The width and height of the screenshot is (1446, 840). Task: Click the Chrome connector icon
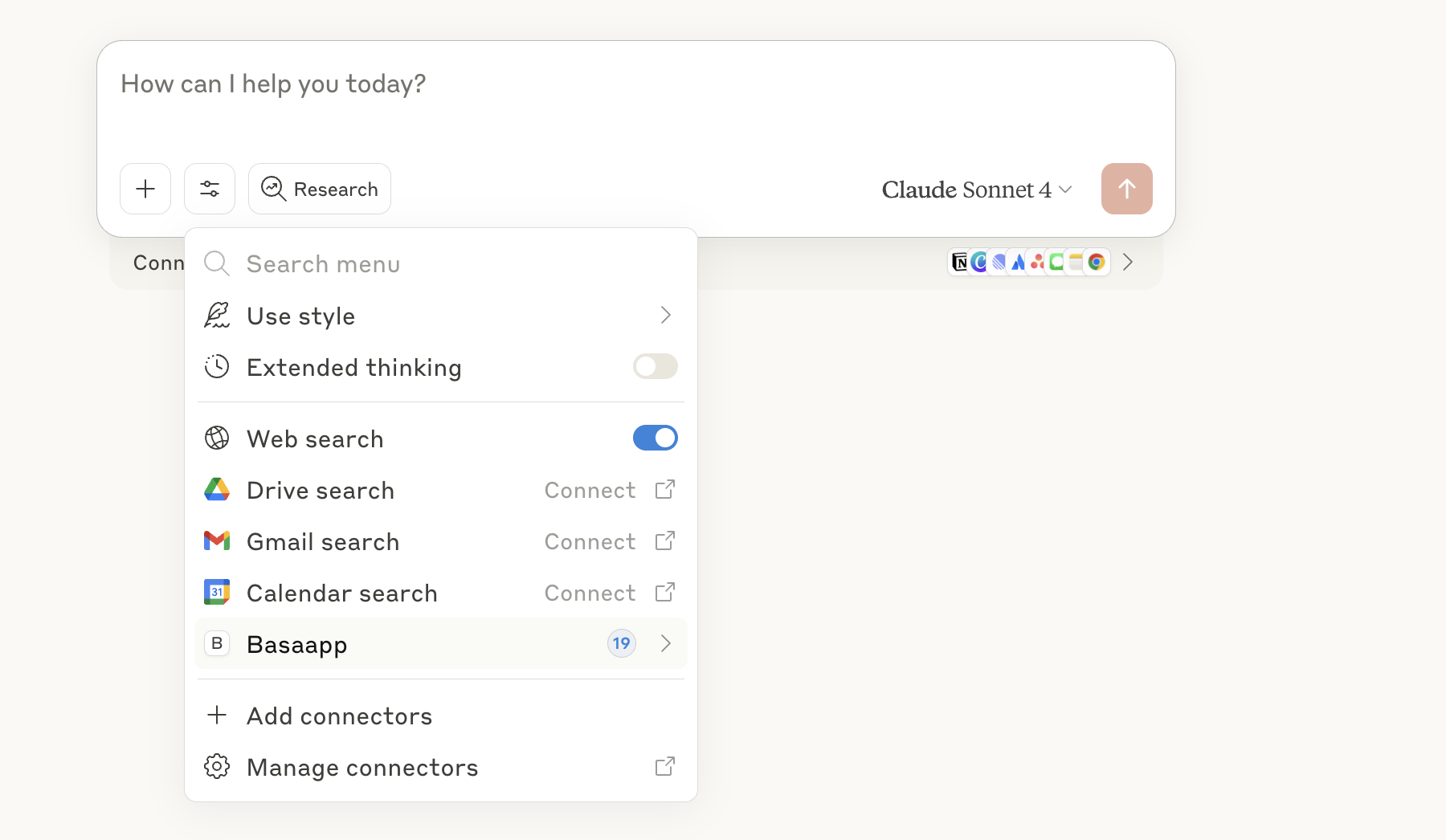coord(1097,262)
